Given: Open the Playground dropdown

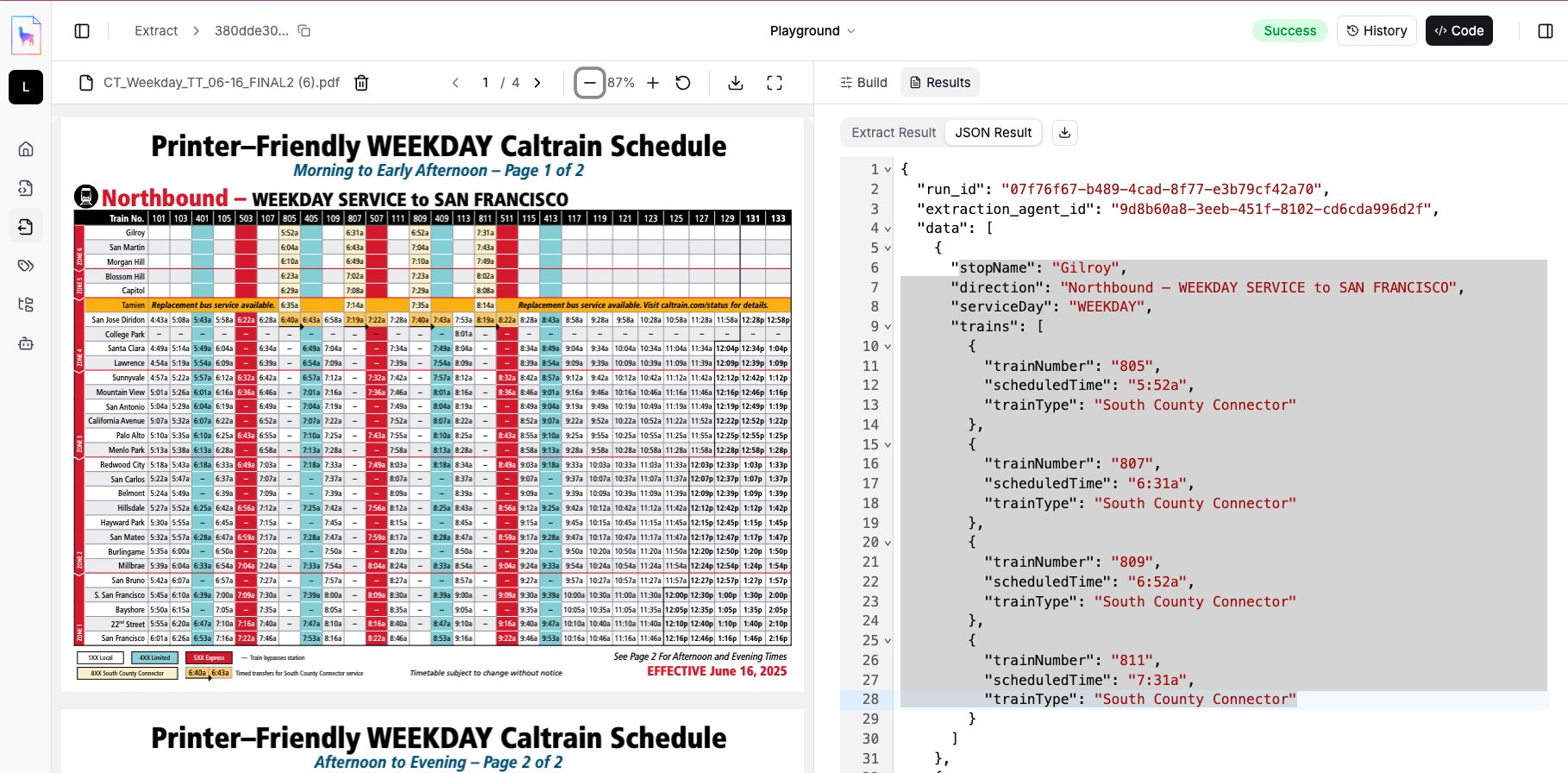Looking at the screenshot, I should (x=812, y=31).
